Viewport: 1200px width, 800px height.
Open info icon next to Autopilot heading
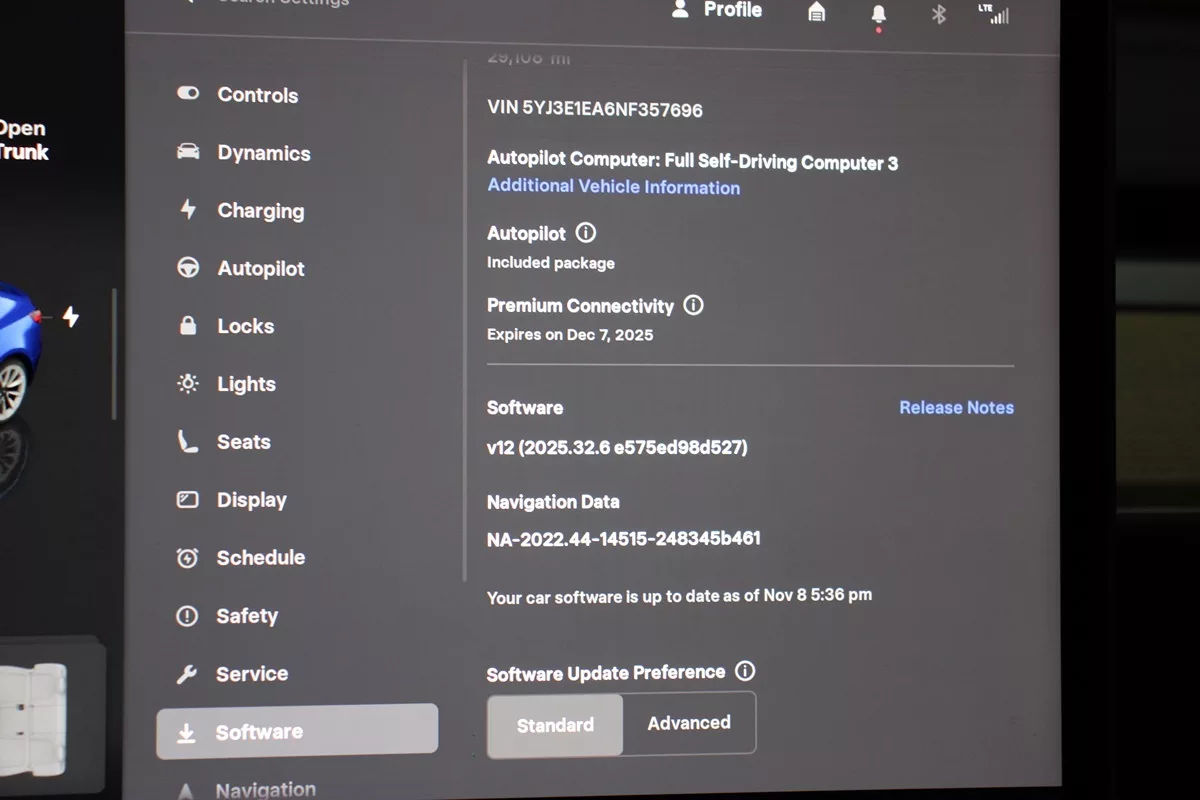pos(586,233)
